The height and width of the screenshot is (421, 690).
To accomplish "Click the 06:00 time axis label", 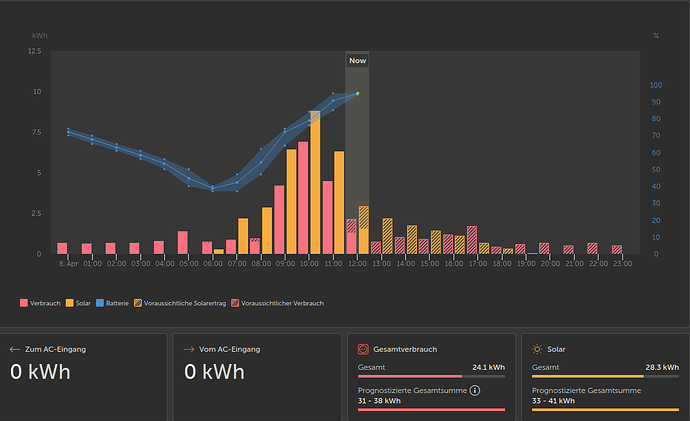I will pos(213,264).
